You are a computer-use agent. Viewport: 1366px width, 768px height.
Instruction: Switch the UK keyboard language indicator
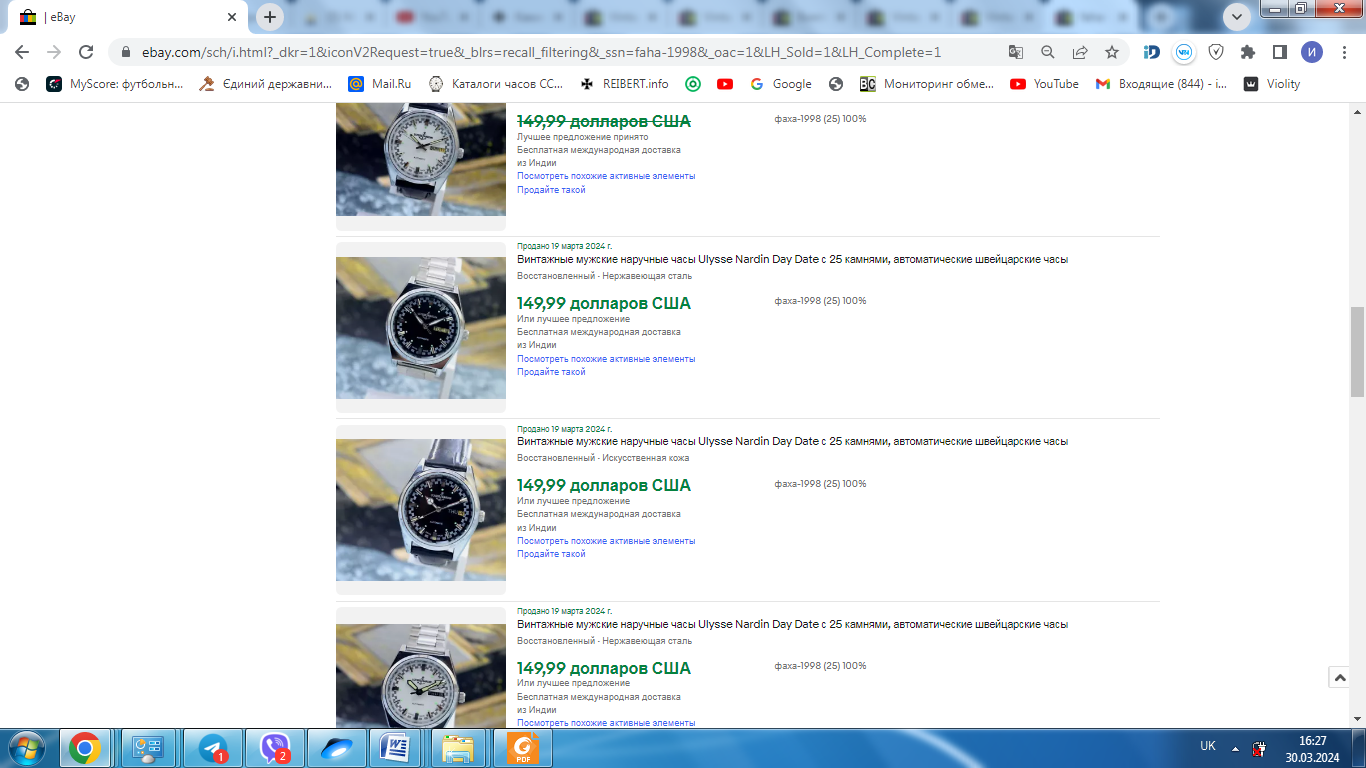[1208, 746]
